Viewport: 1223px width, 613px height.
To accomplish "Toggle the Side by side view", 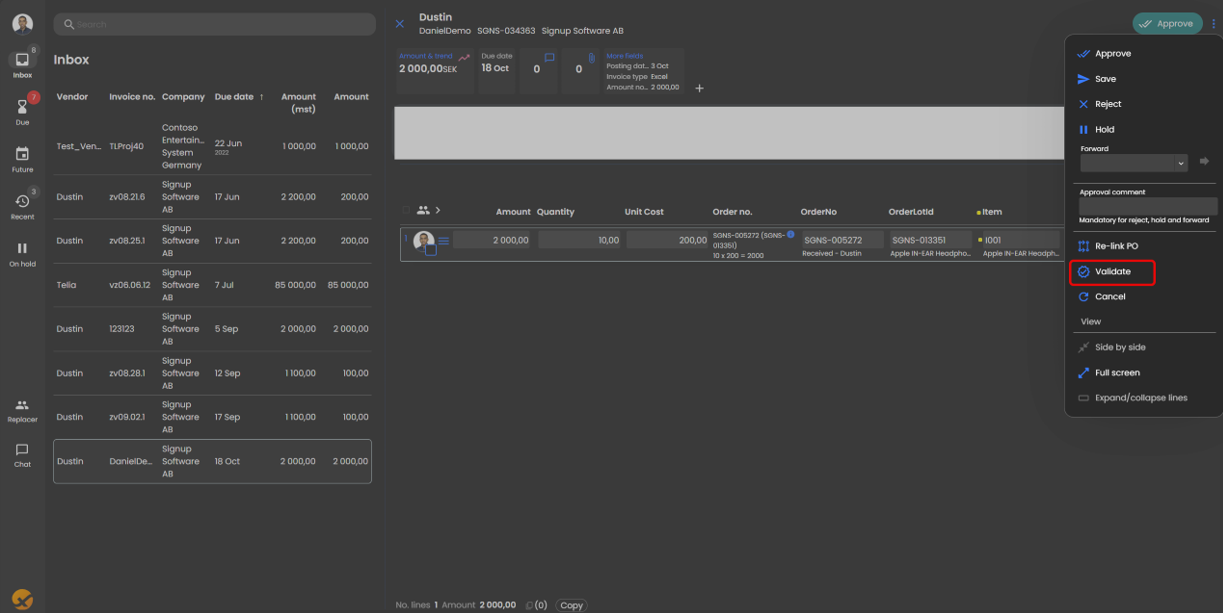I will 1120,347.
